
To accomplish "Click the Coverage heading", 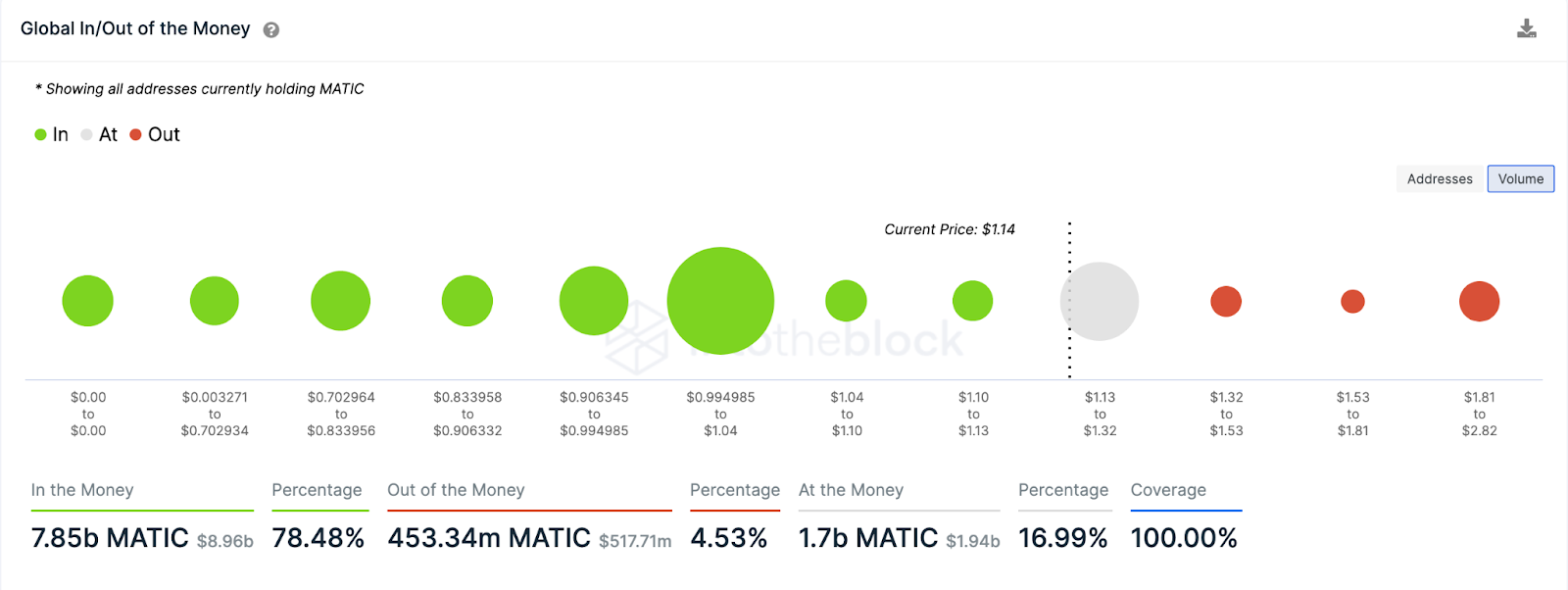I will click(x=1168, y=490).
